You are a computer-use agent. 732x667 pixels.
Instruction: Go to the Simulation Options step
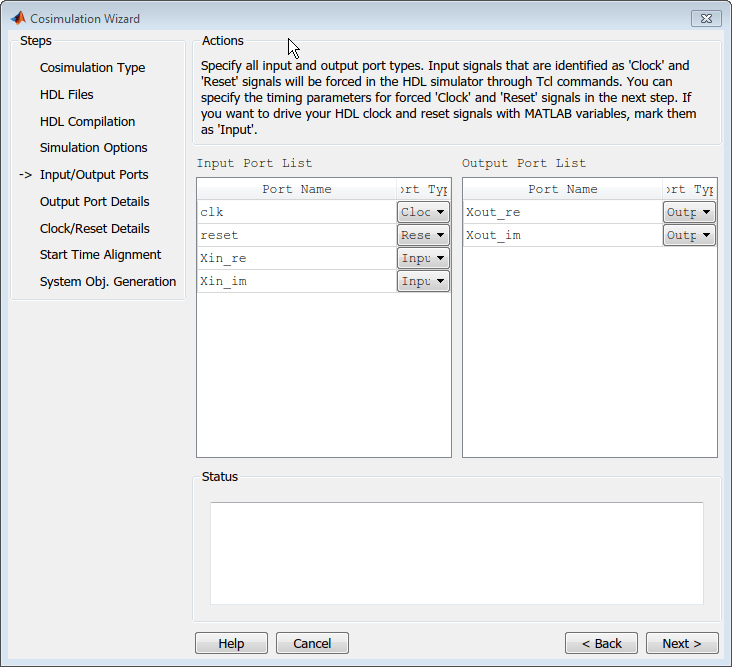pos(93,148)
